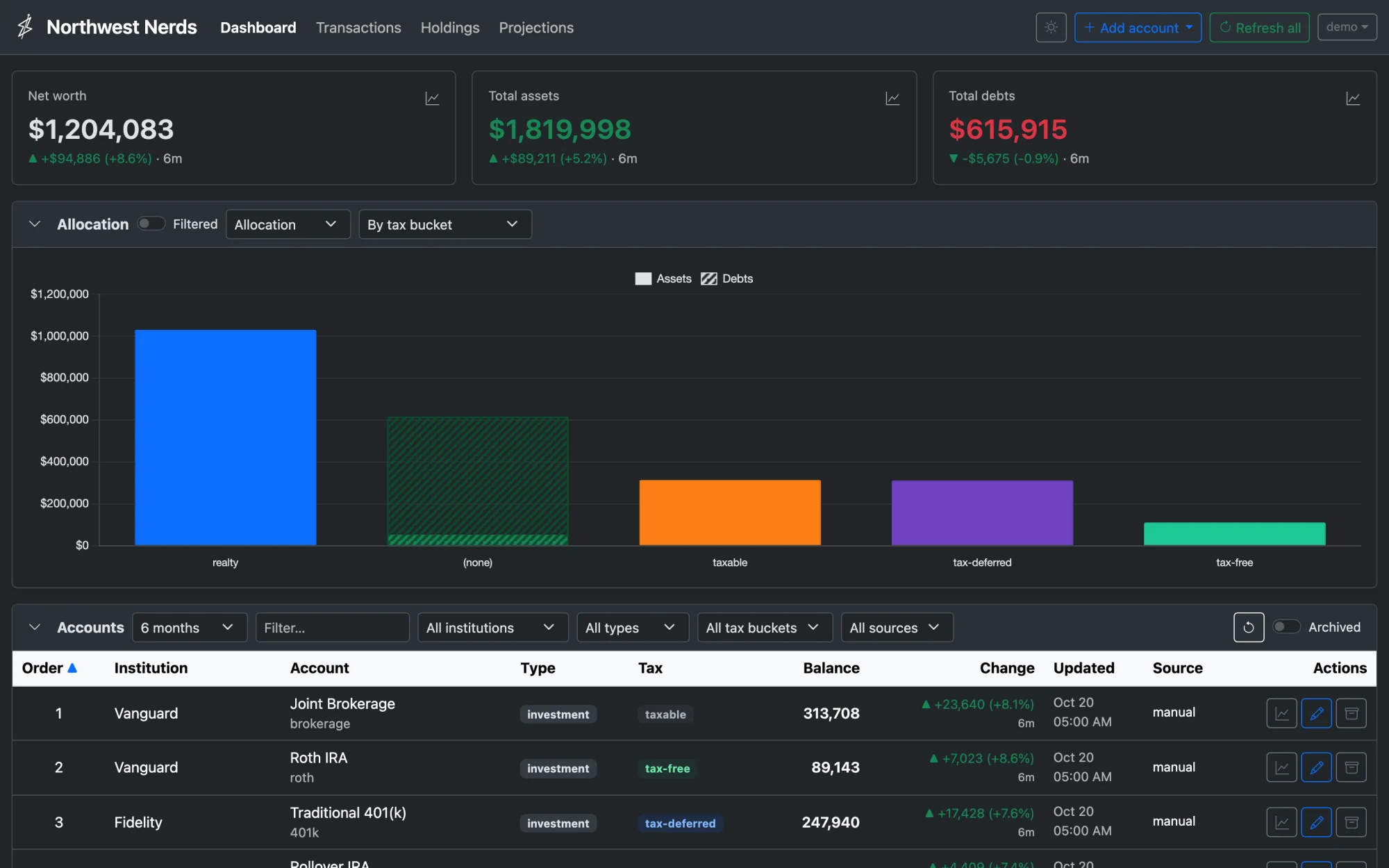Toggle Debts series in chart legend
The height and width of the screenshot is (868, 1389).
click(x=727, y=278)
